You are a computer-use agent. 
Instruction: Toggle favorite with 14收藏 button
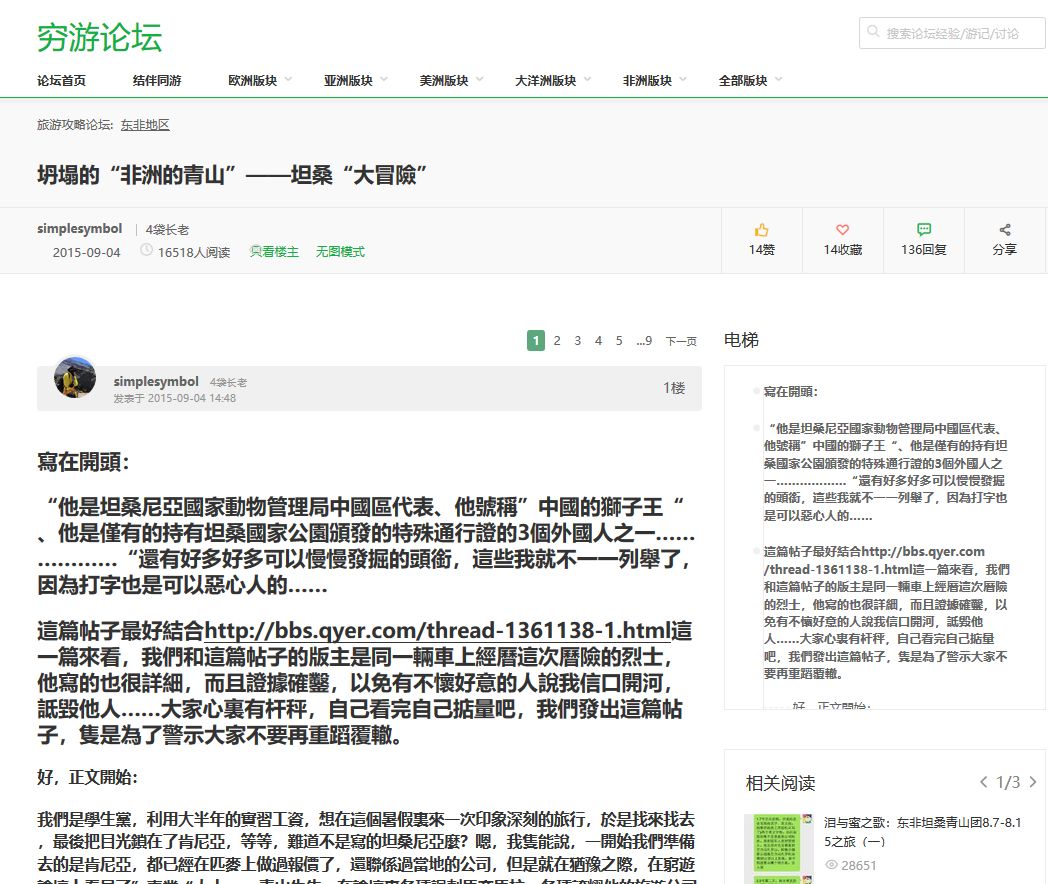(x=842, y=240)
